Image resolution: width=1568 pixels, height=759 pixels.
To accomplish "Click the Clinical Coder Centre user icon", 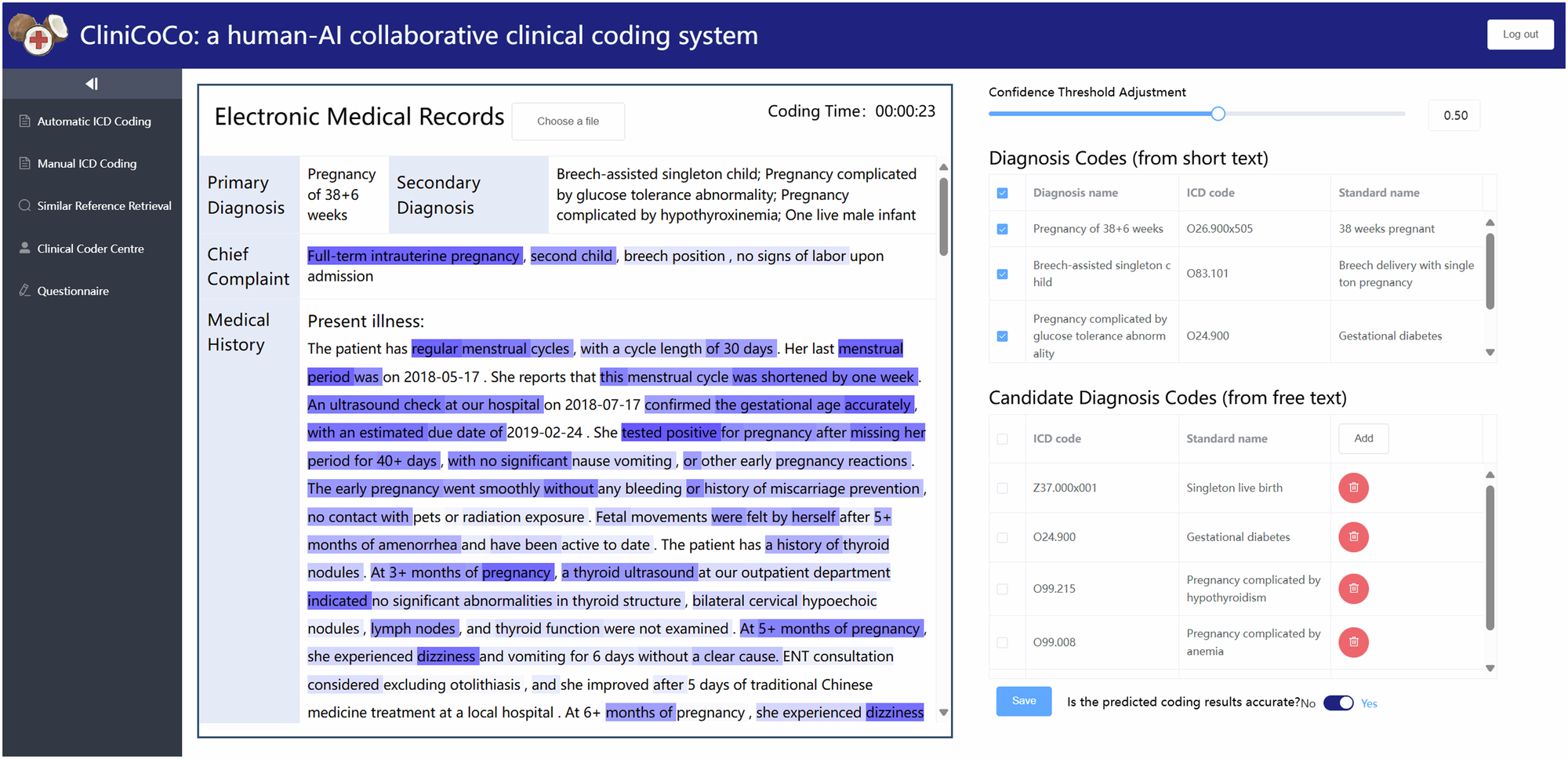I will pos(24,249).
